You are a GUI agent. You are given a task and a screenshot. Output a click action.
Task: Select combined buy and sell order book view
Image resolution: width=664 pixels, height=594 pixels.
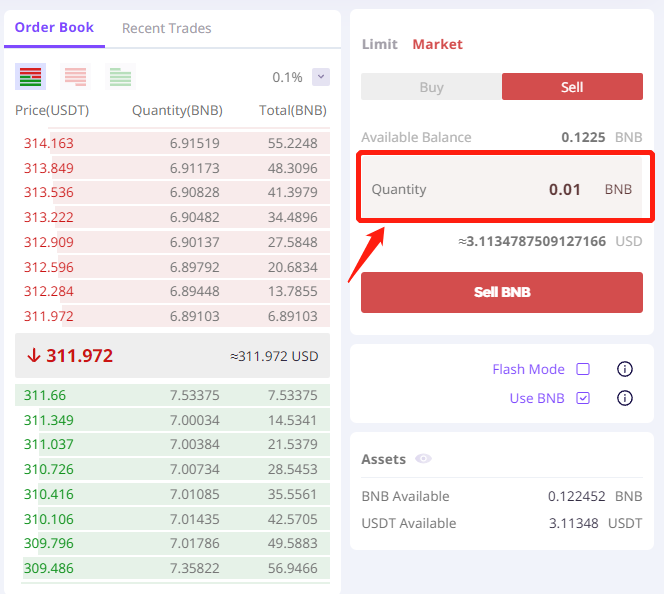click(30, 77)
